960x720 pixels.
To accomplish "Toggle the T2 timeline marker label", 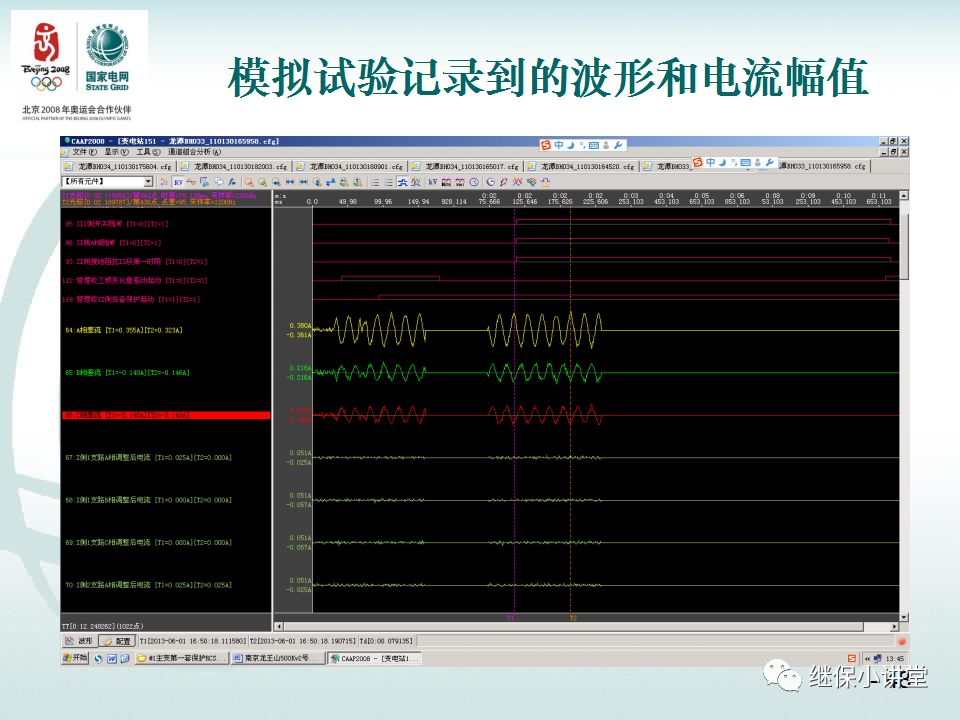I will coord(572,616).
